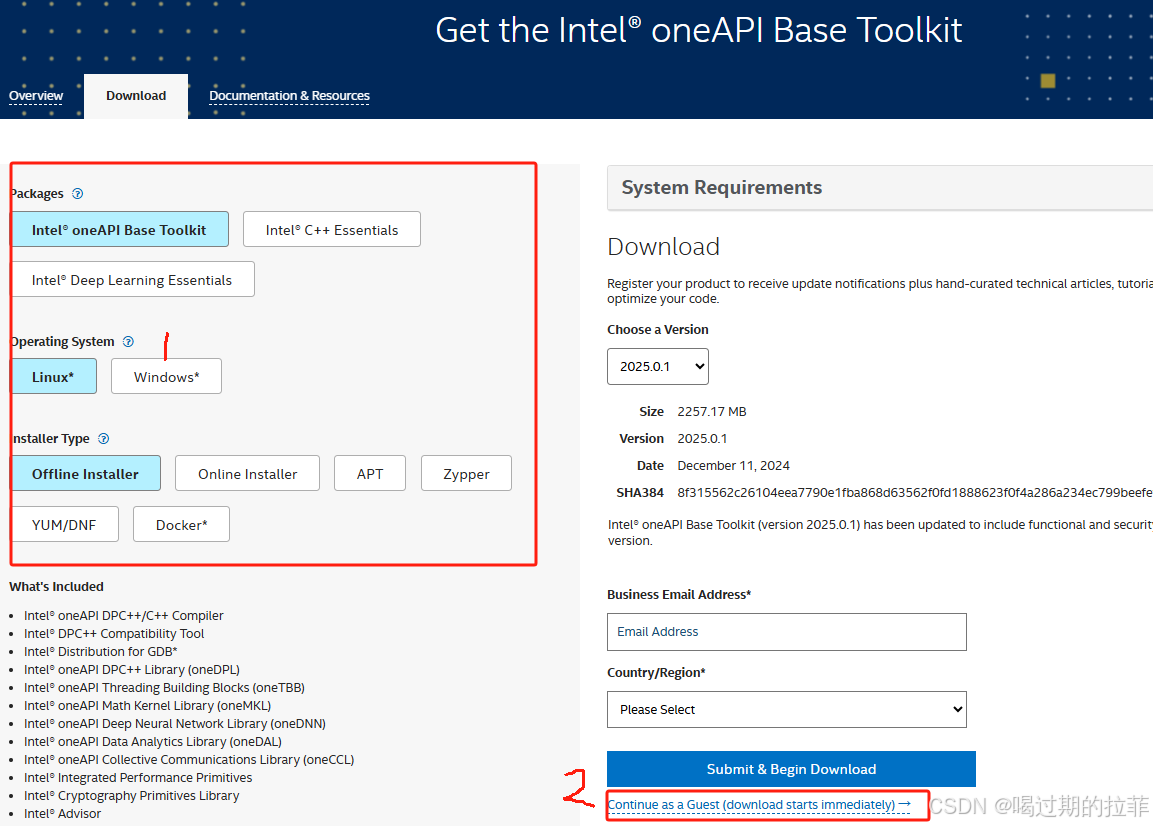Click the Collective Communications Library (oneCCL) item
Viewport: 1153px width, 826px height.
189,760
